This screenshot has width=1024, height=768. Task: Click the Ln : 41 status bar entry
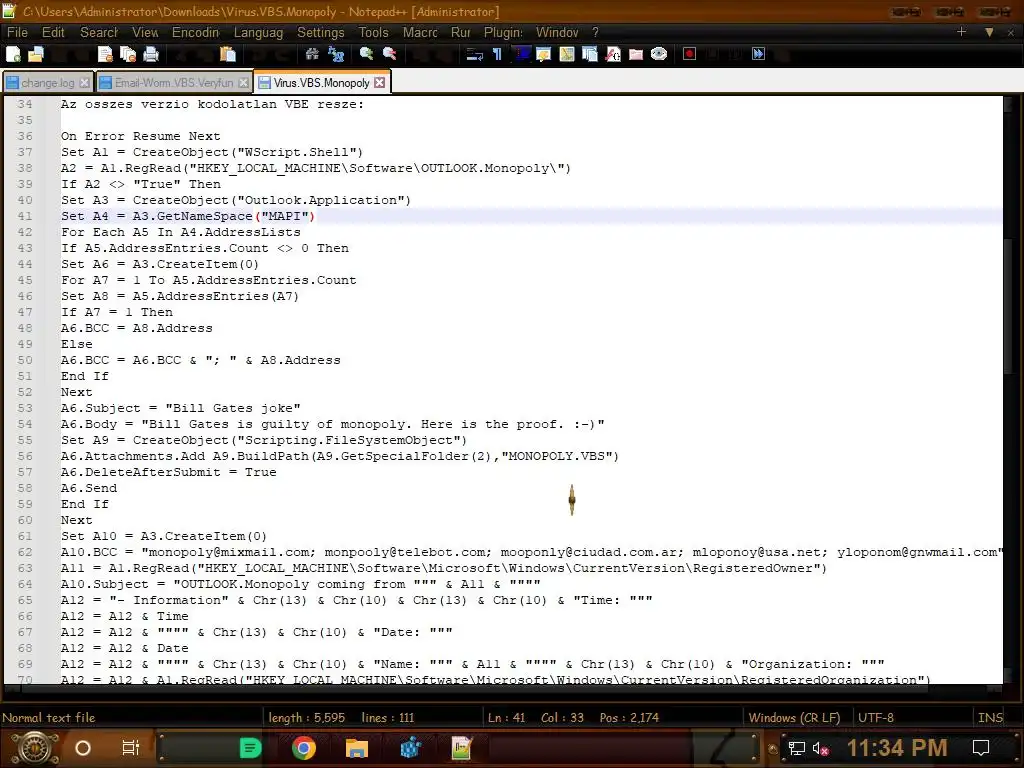506,717
